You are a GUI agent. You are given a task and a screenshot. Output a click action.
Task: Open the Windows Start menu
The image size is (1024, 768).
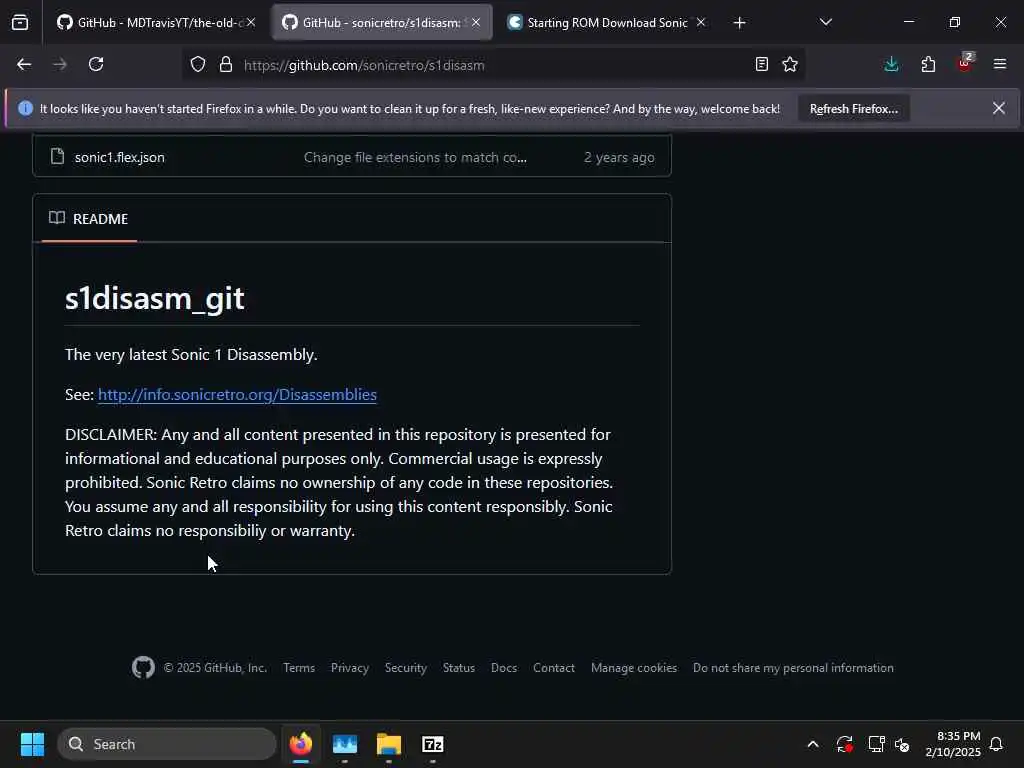(32, 744)
